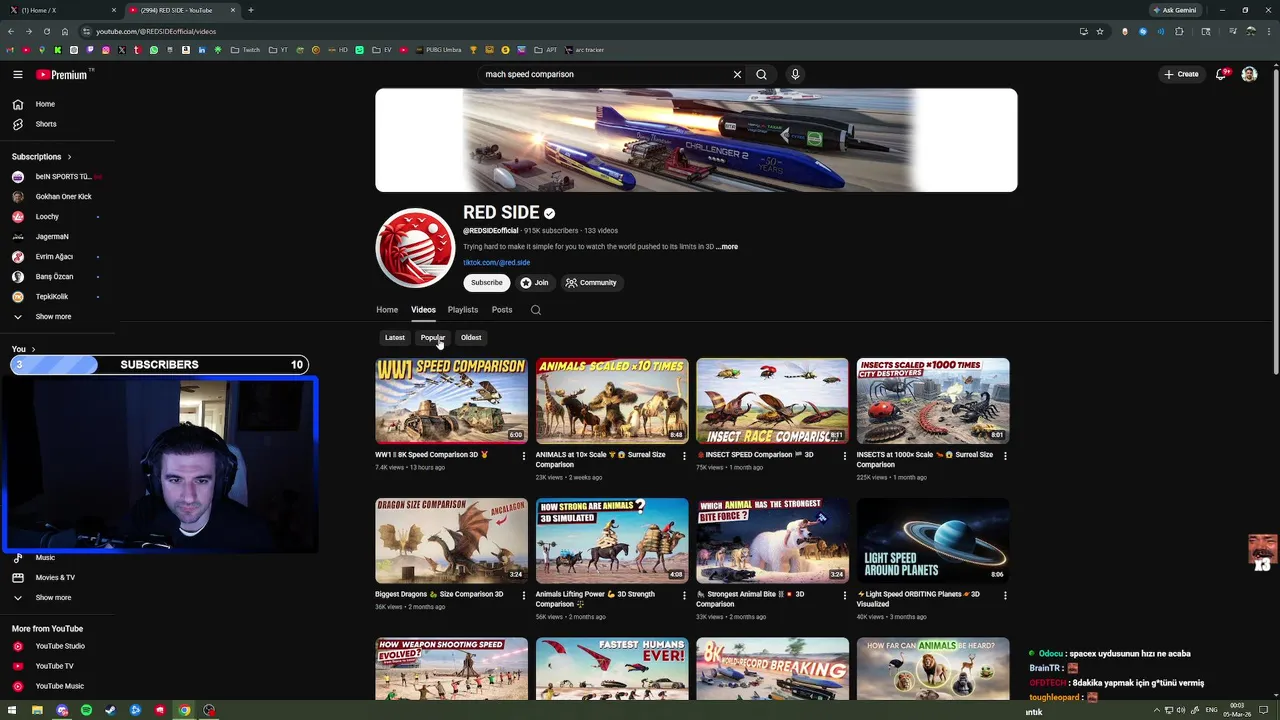Click Ask Gemini in Chrome

pos(1174,10)
